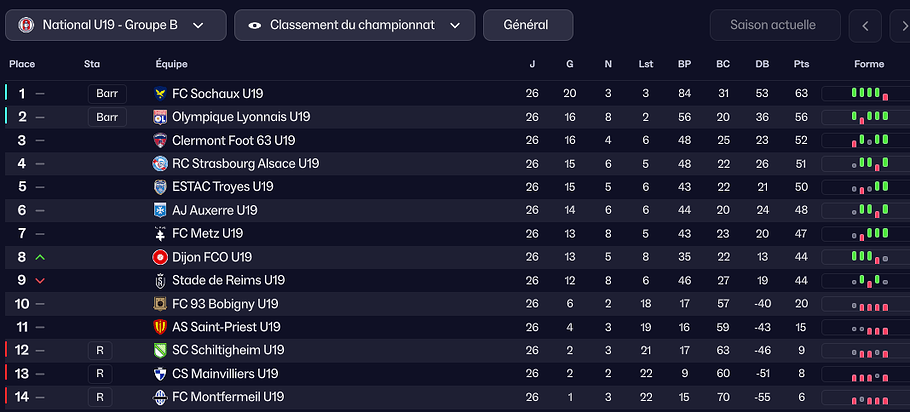Image resolution: width=910 pixels, height=412 pixels.
Task: Click the Barr status badge for FC Sochaux
Action: click(106, 94)
